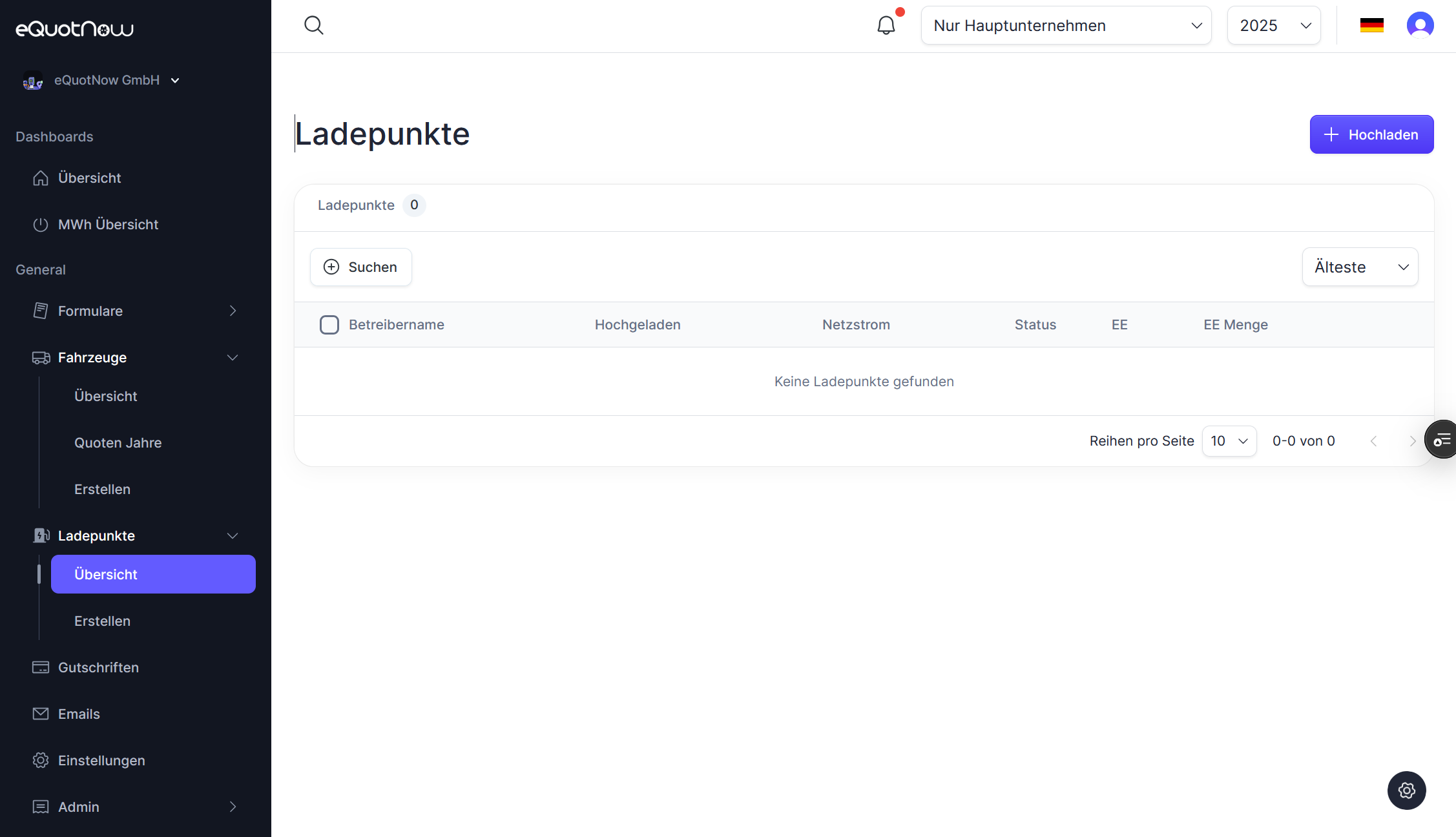Click the search magnifier icon
The height and width of the screenshot is (837, 1456).
(x=314, y=25)
